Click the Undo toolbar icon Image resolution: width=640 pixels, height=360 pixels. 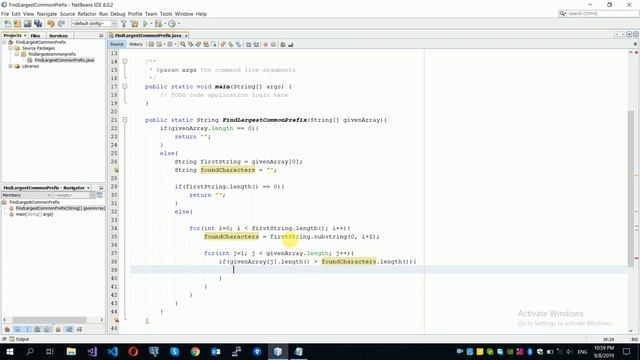(51, 24)
